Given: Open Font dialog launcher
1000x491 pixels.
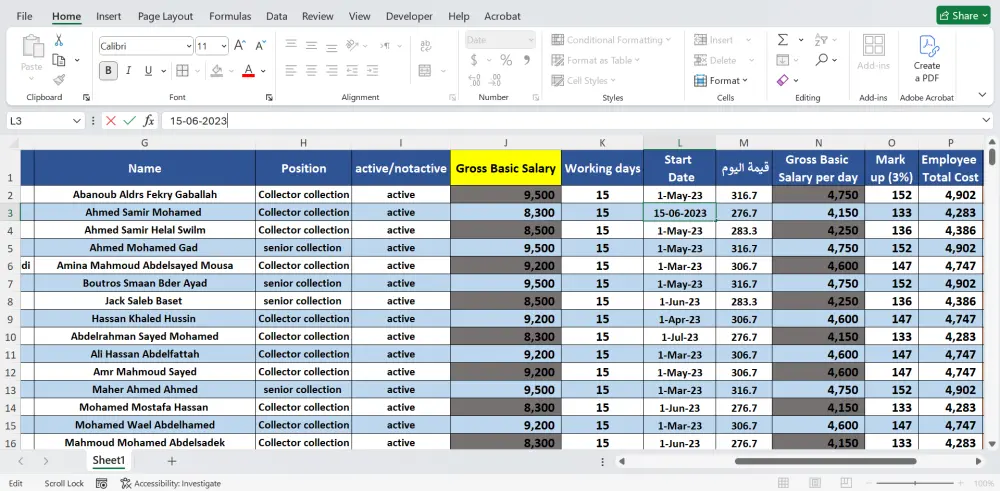Looking at the screenshot, I should 269,98.
